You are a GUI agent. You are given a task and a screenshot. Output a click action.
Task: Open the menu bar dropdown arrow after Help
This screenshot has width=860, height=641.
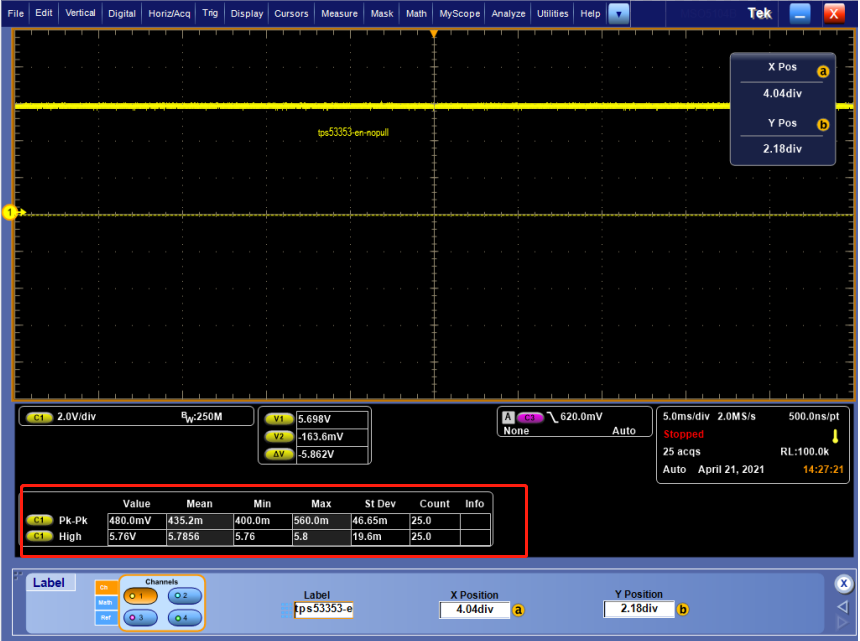[619, 14]
